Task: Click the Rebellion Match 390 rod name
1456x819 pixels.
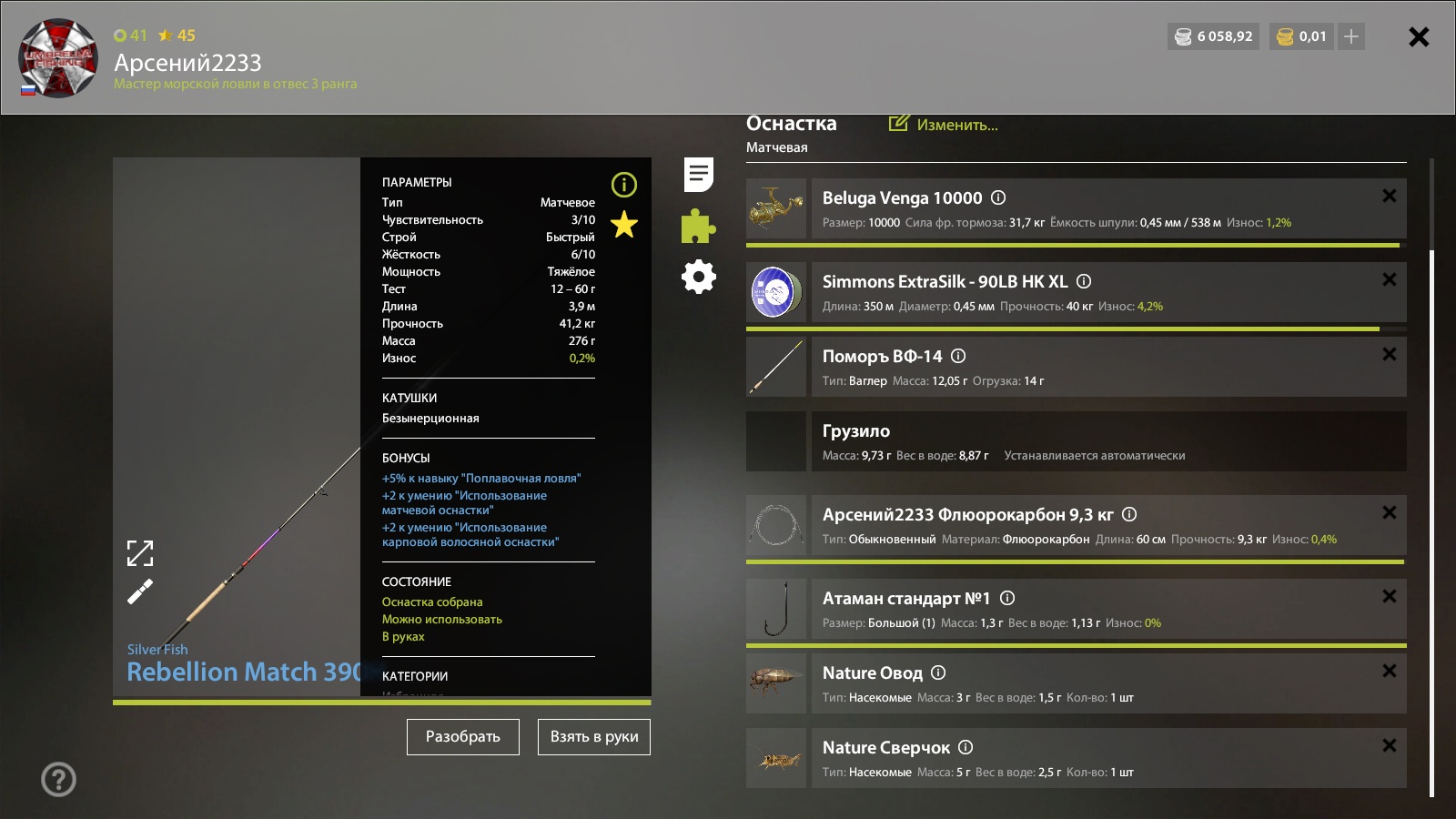Action: [x=244, y=672]
